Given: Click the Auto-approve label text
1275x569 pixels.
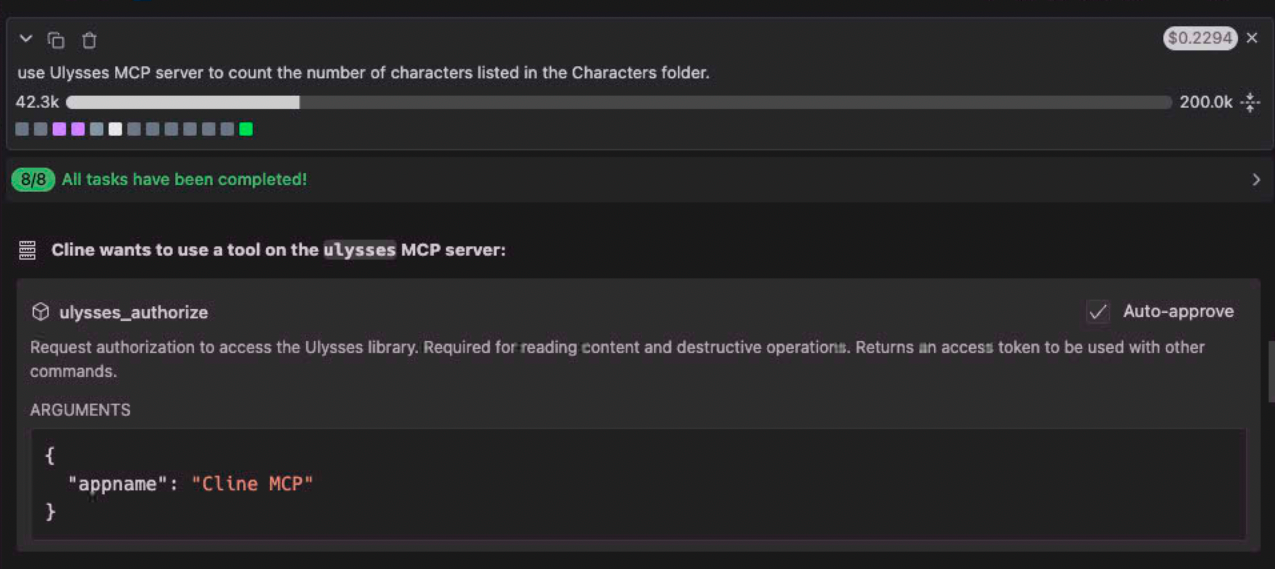Looking at the screenshot, I should 1178,312.
